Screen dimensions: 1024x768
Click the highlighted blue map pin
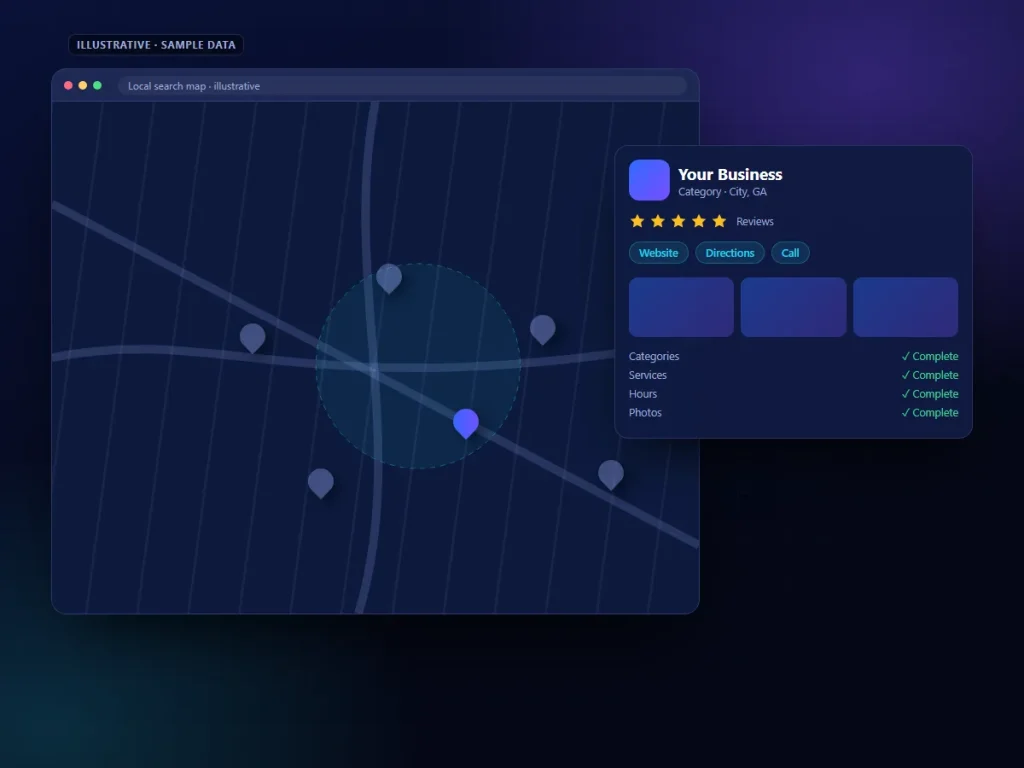pos(466,423)
